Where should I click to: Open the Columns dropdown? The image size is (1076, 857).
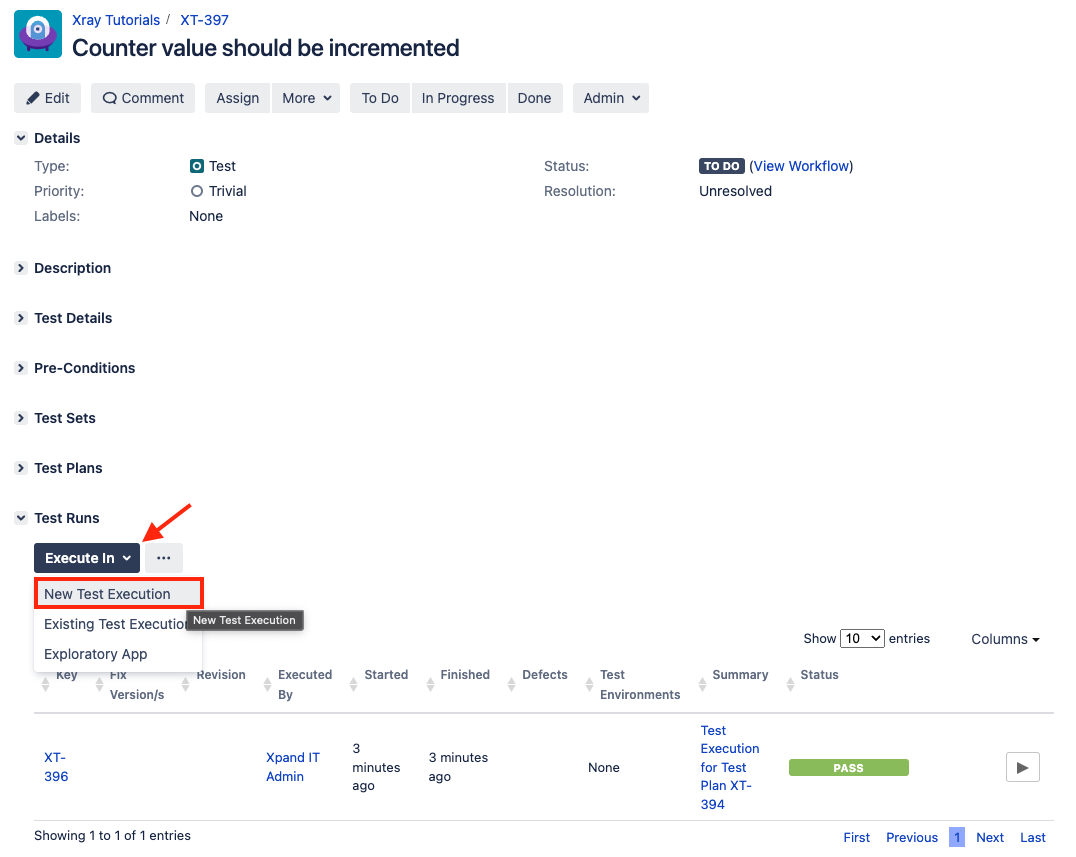pos(1005,639)
